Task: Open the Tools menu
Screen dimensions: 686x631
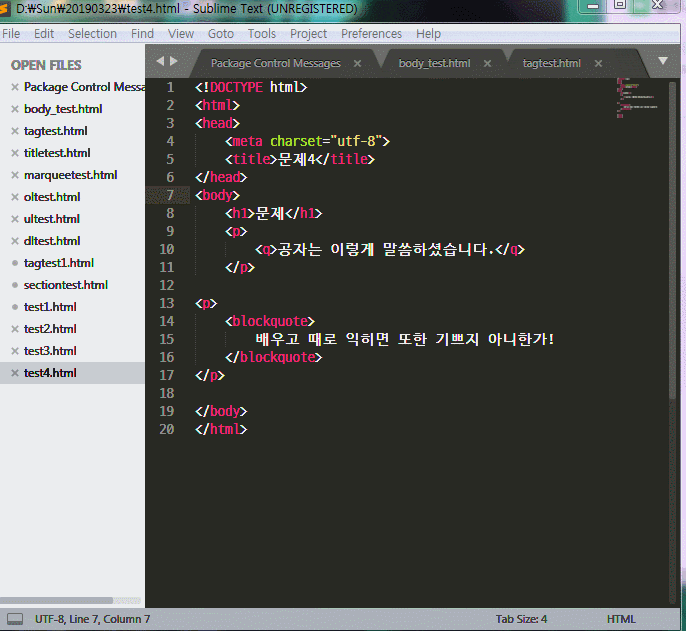Action: pyautogui.click(x=262, y=34)
